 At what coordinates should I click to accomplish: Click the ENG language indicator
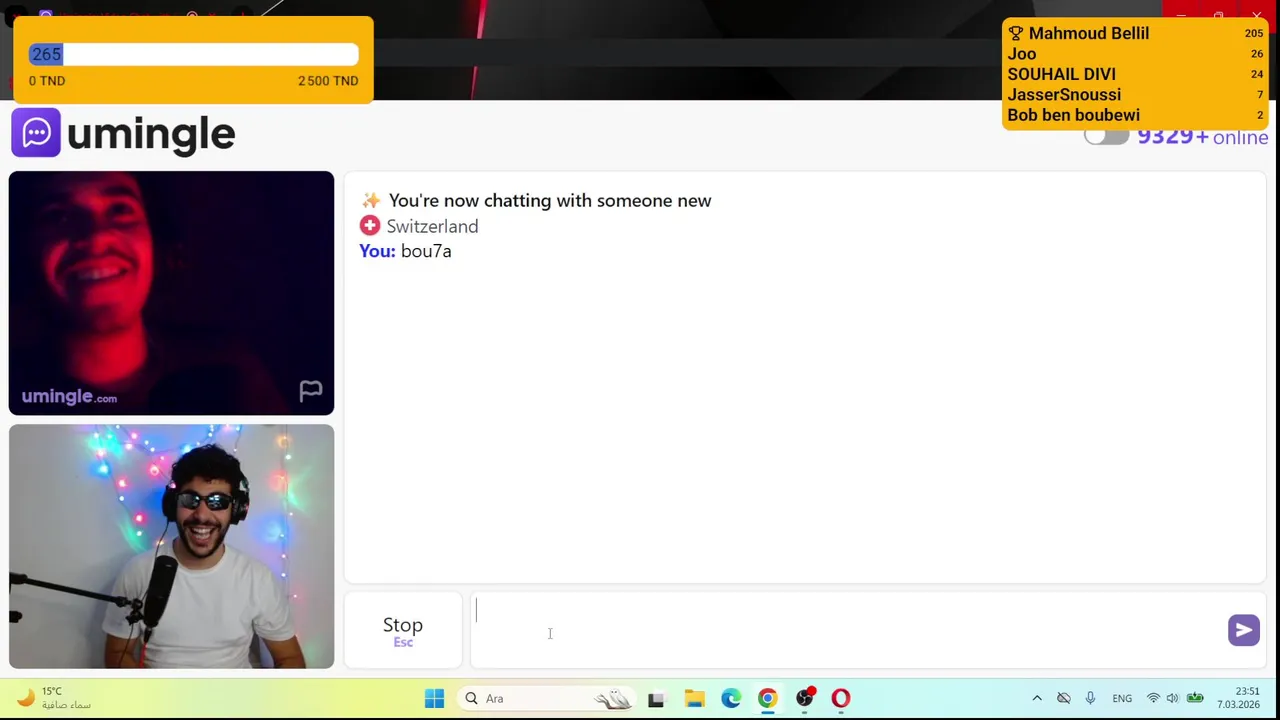pos(1122,698)
